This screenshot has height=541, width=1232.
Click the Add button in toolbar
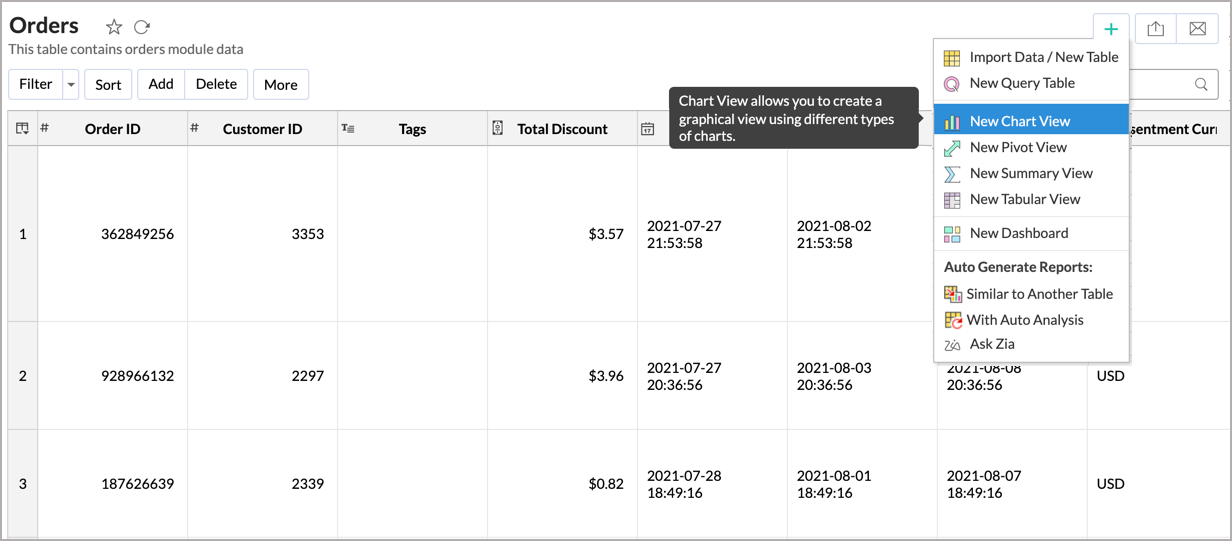coord(161,84)
